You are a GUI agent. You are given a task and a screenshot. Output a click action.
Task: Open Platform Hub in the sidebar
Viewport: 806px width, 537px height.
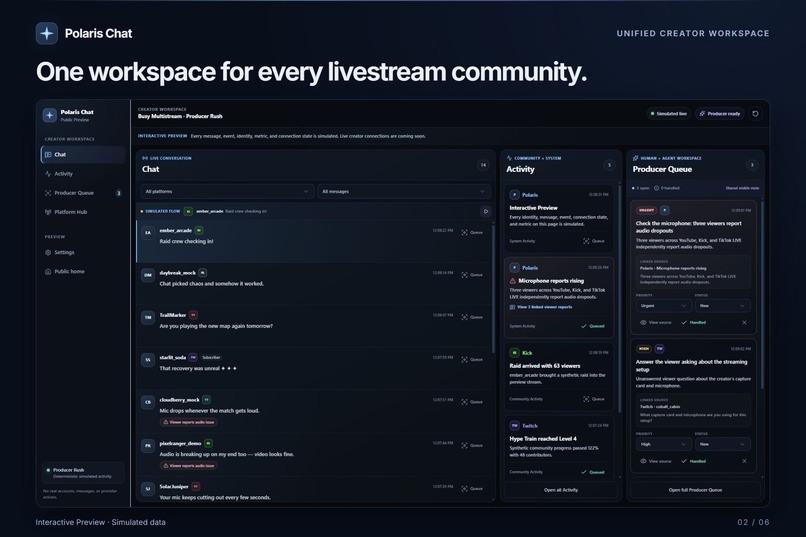[83, 212]
